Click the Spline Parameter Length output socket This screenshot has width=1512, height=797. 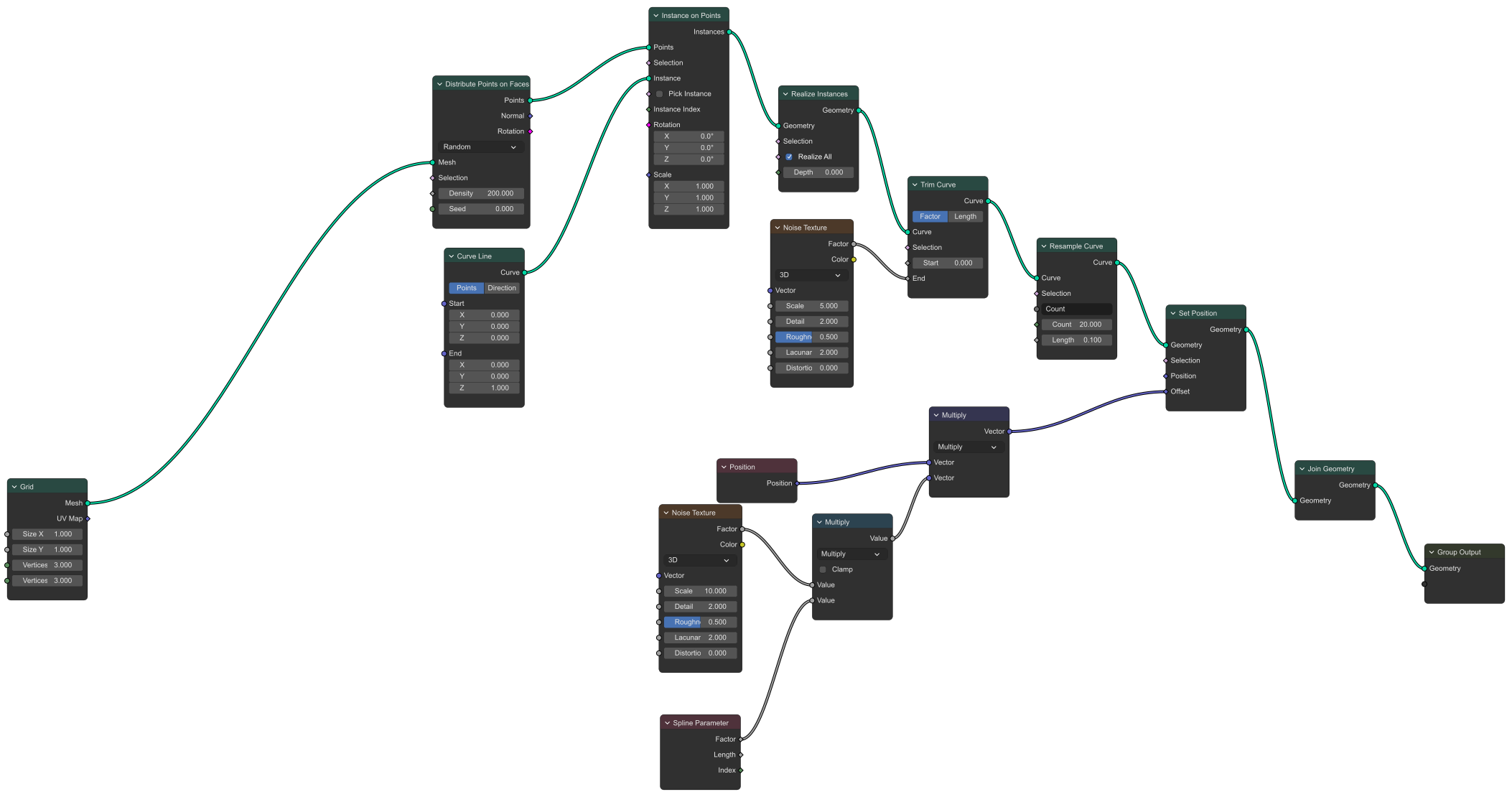(740, 755)
